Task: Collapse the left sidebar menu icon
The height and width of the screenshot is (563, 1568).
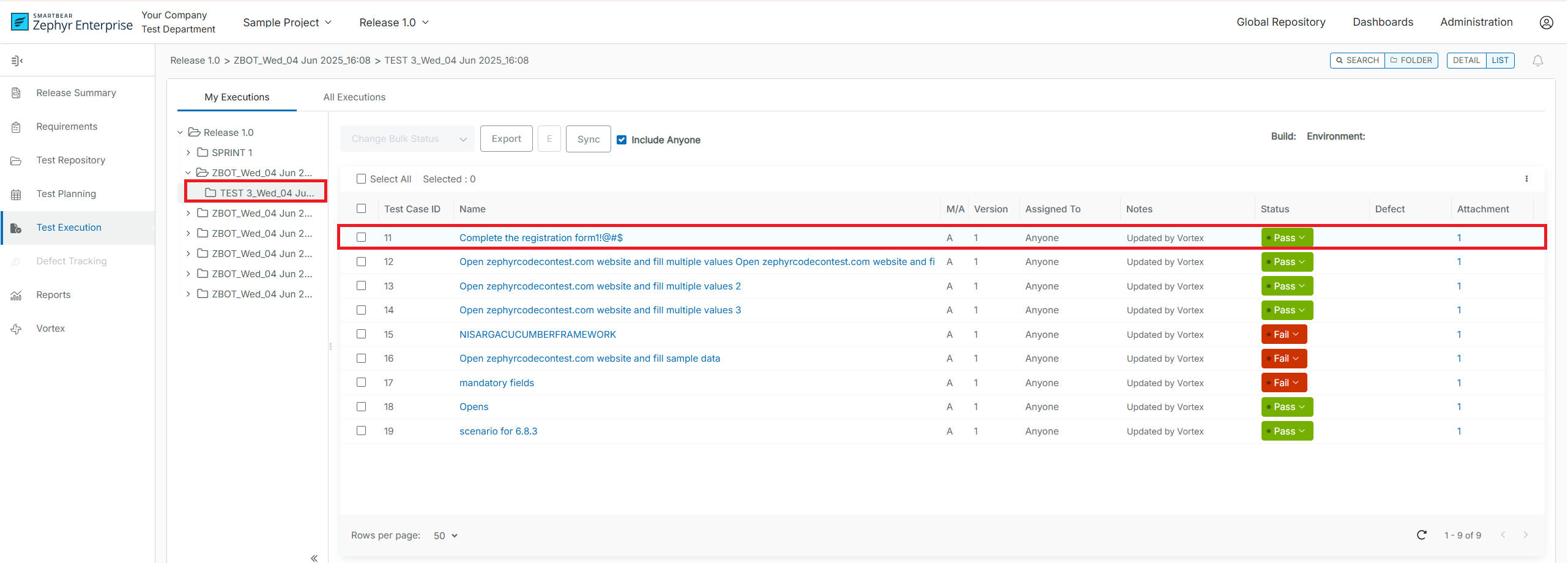Action: pos(17,61)
